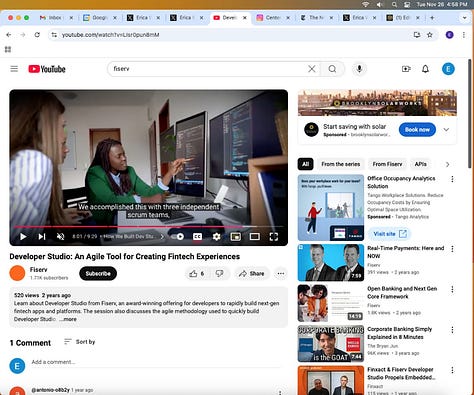
Task: Click the 'Add a comment' field
Action: (157, 362)
